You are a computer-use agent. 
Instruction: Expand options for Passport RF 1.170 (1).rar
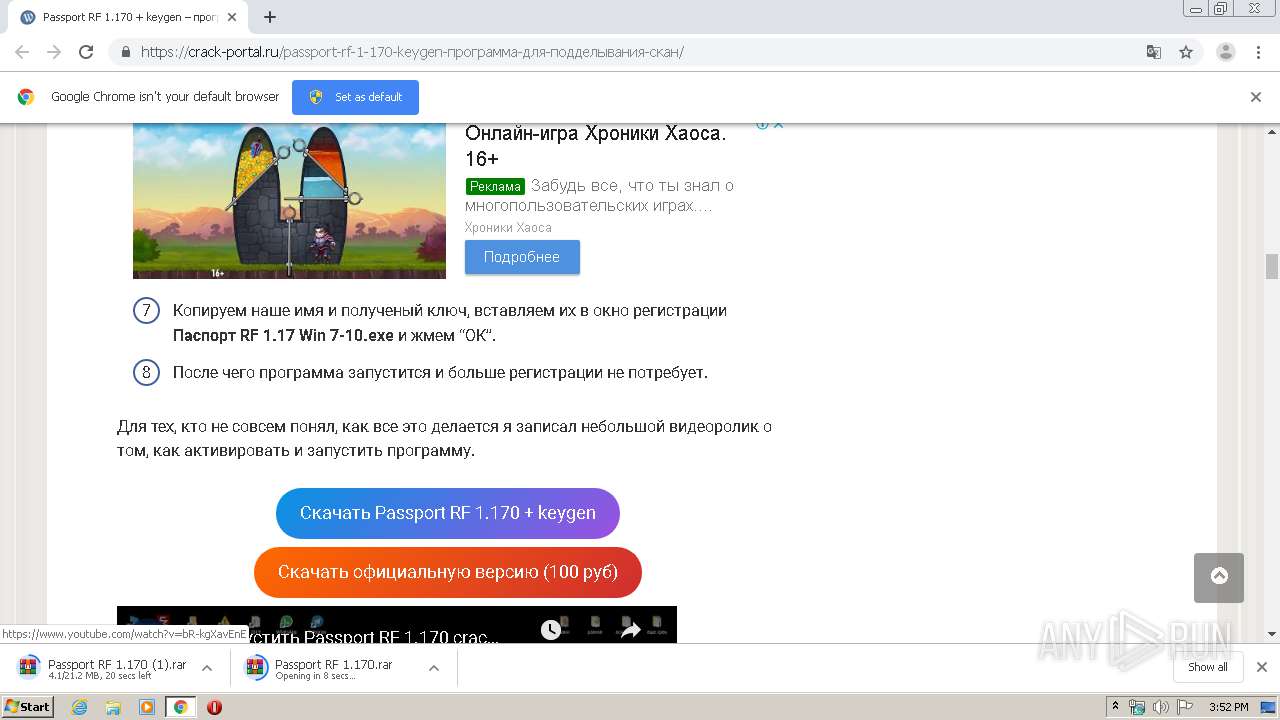[x=207, y=668]
